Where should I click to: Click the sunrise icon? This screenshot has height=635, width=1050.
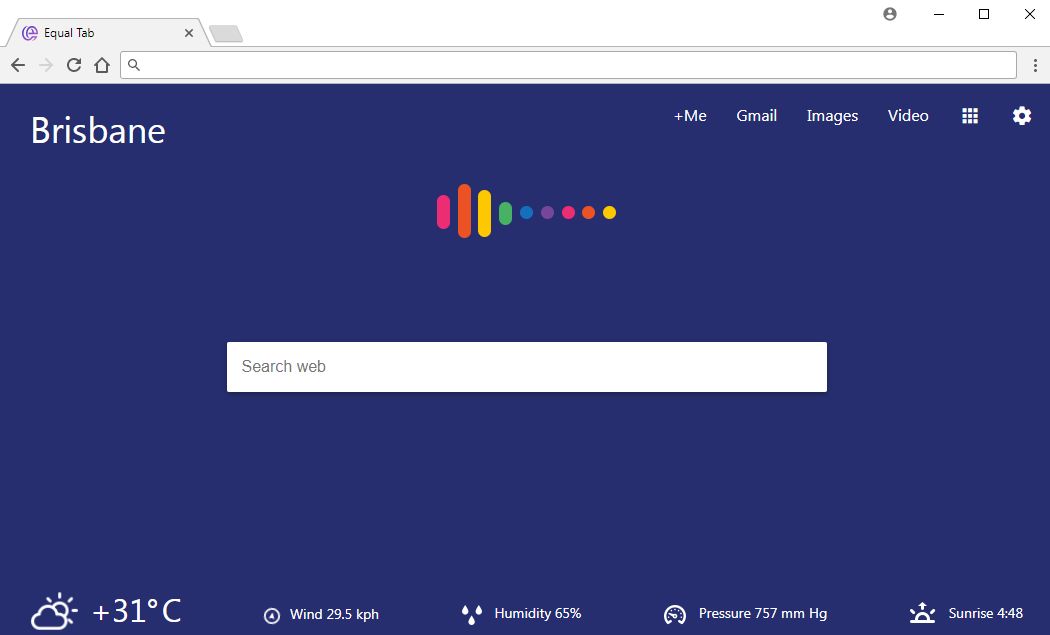click(x=922, y=613)
